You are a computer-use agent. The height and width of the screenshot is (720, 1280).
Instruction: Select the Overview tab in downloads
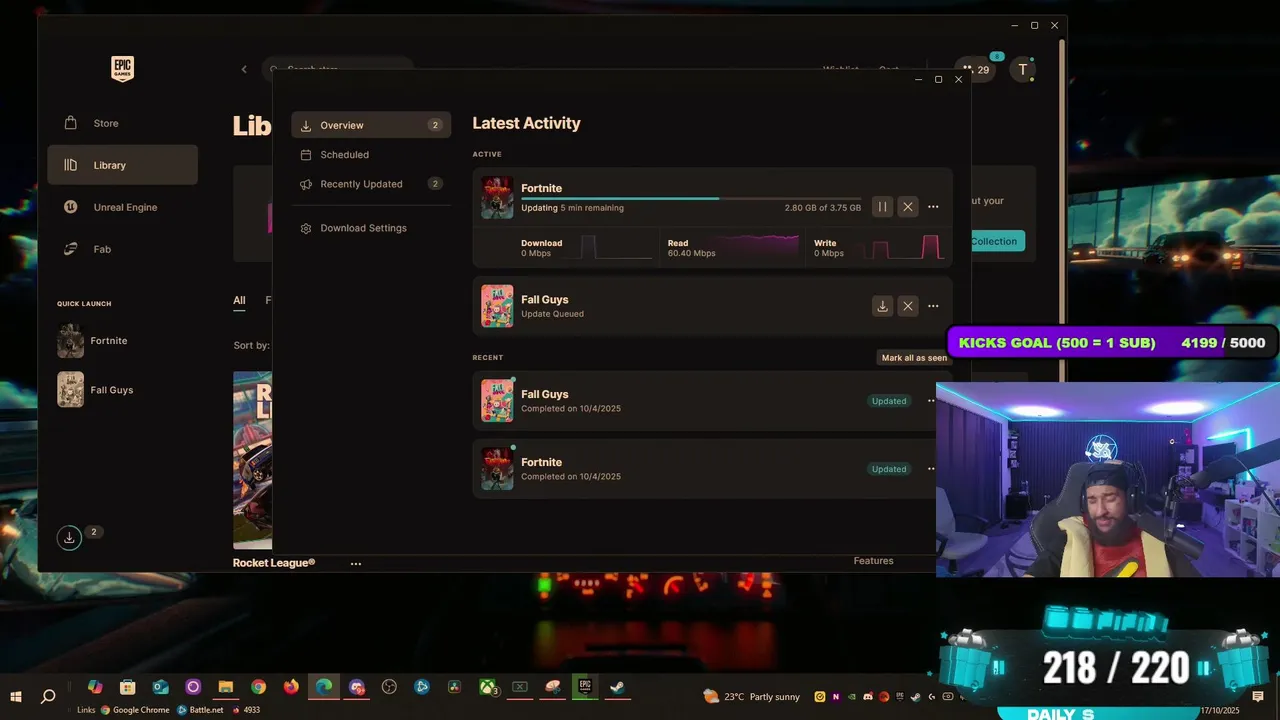click(371, 125)
